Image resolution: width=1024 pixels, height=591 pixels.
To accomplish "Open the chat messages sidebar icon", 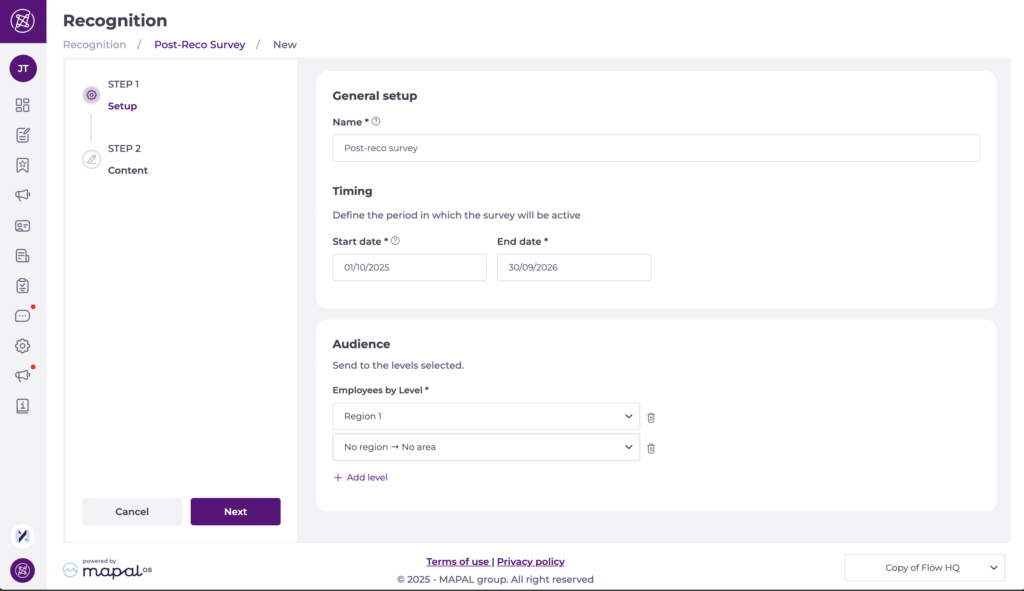I will pos(22,316).
